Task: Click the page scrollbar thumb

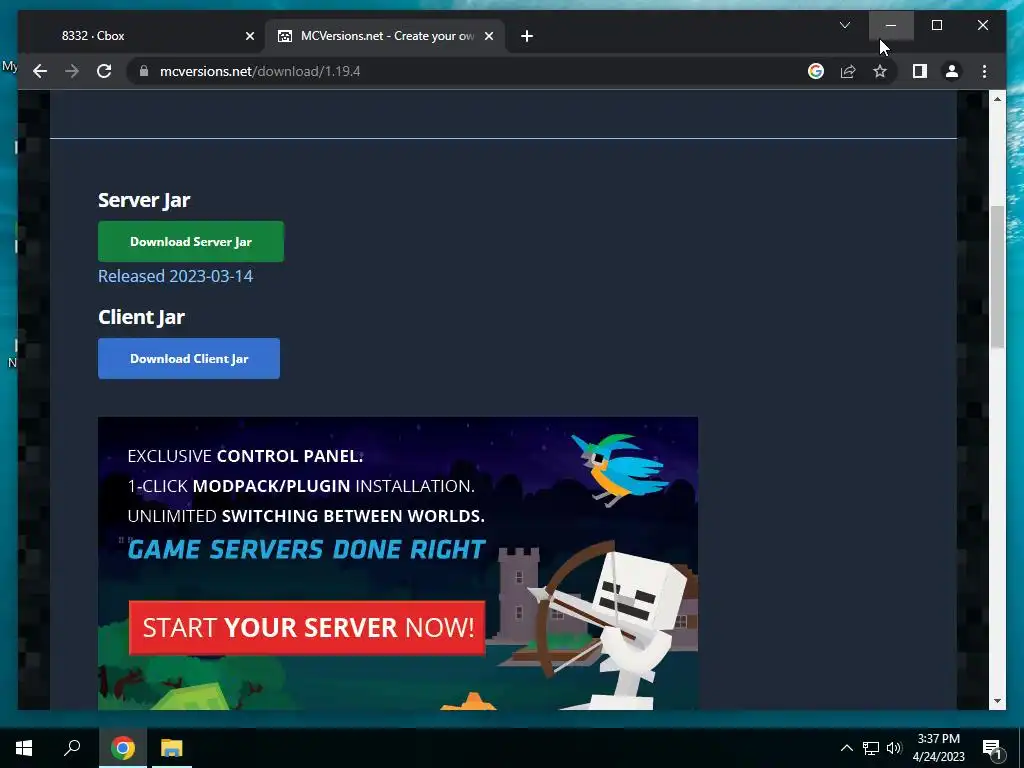Action: 997,277
